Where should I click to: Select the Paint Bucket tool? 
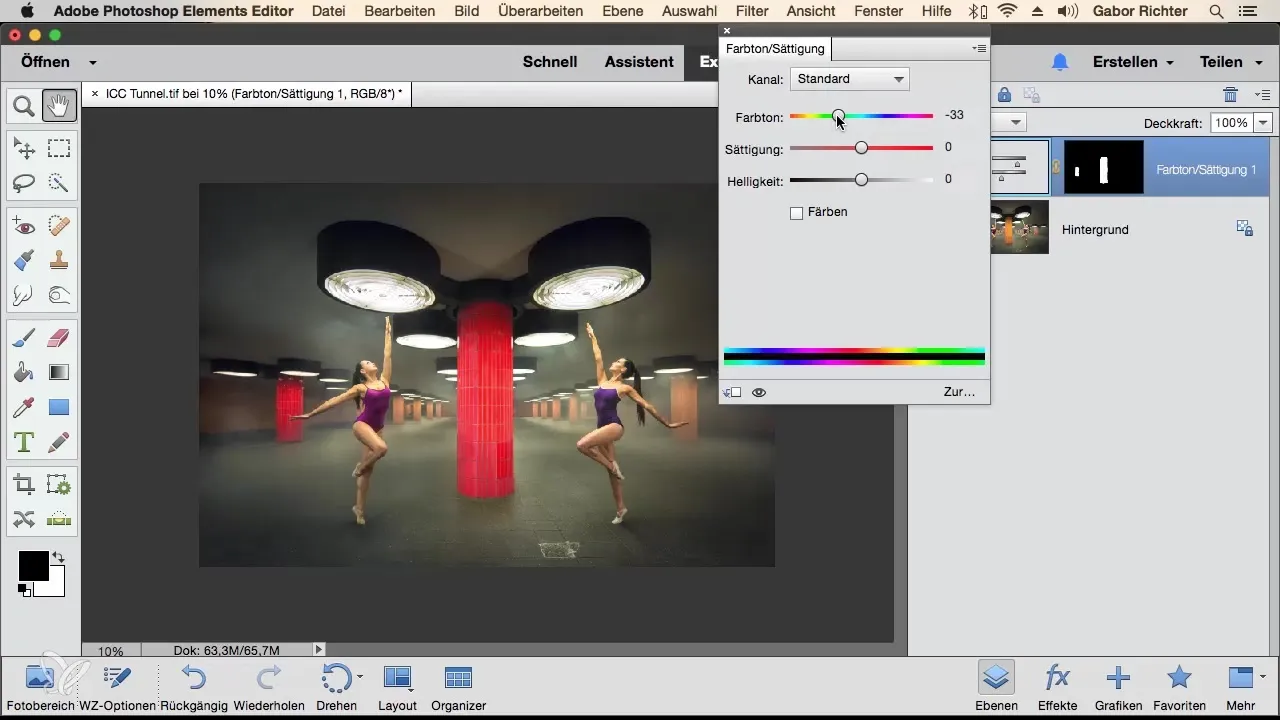click(24, 373)
